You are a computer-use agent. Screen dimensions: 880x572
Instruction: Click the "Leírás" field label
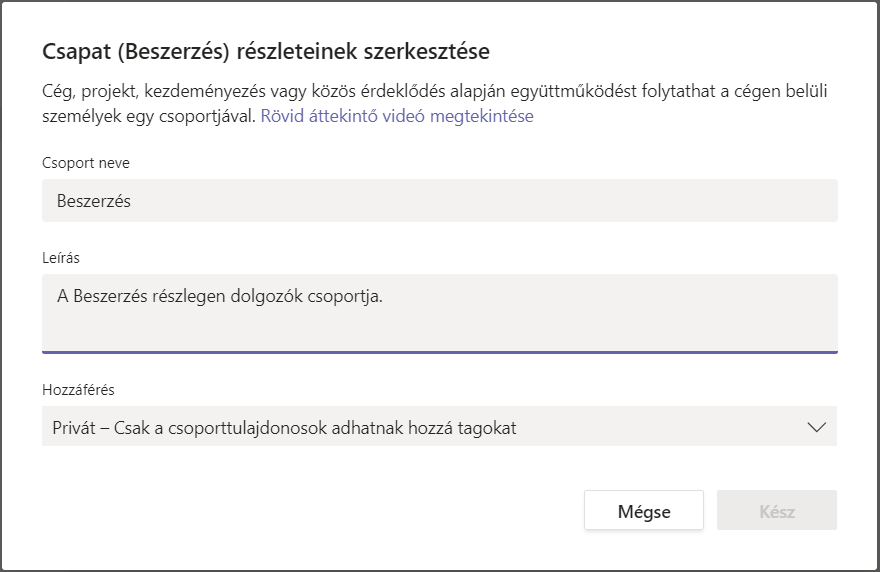61,258
